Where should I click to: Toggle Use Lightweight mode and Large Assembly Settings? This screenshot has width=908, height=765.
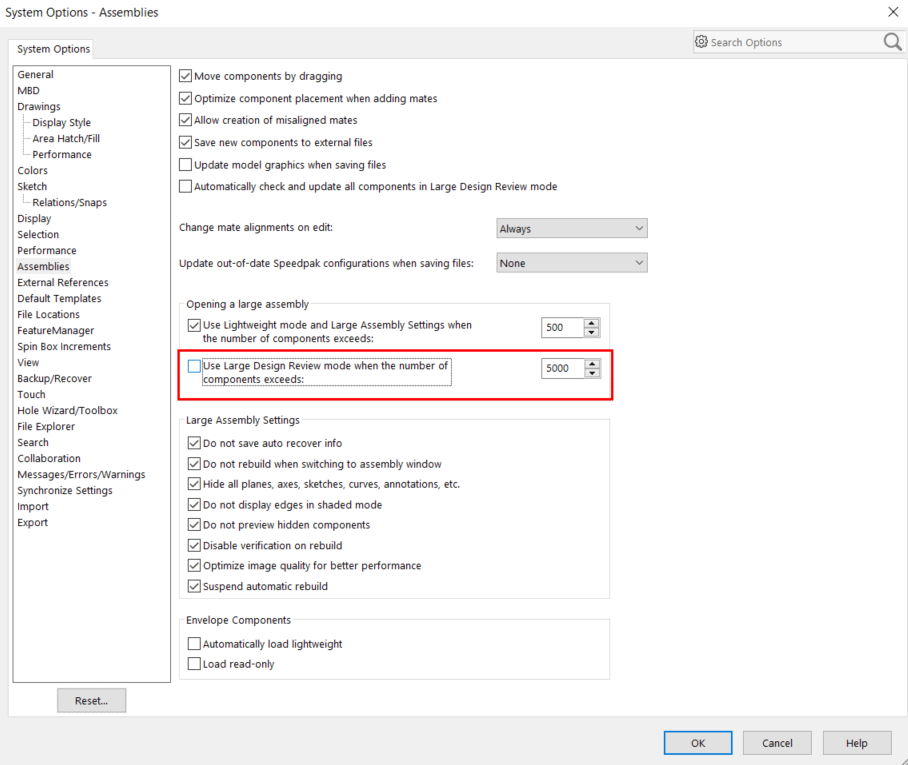coord(195,325)
